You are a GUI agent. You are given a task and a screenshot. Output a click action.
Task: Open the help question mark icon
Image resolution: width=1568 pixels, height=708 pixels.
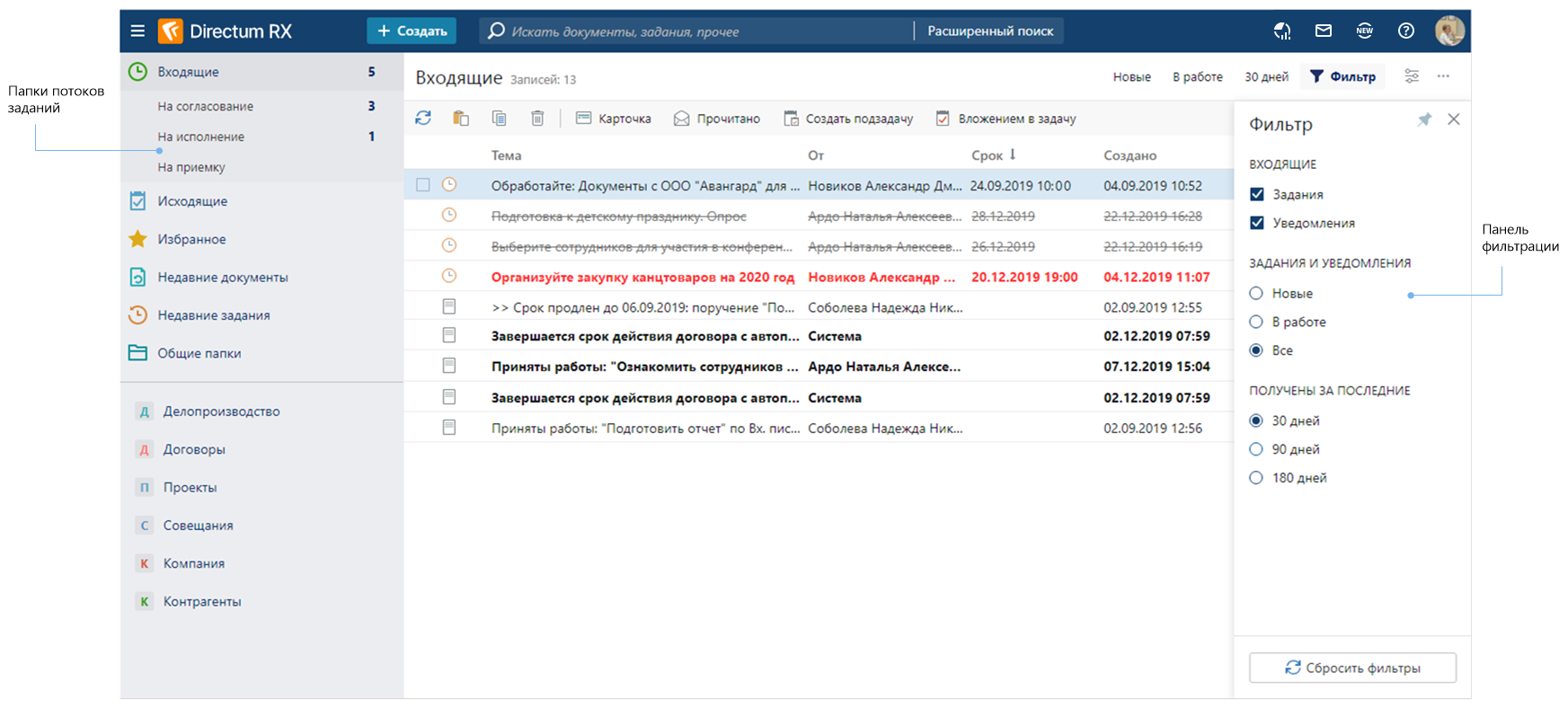1406,31
